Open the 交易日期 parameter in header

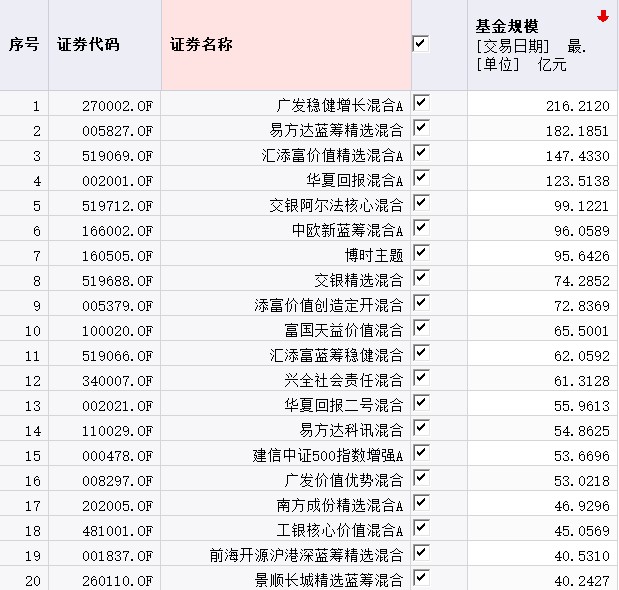click(x=509, y=46)
